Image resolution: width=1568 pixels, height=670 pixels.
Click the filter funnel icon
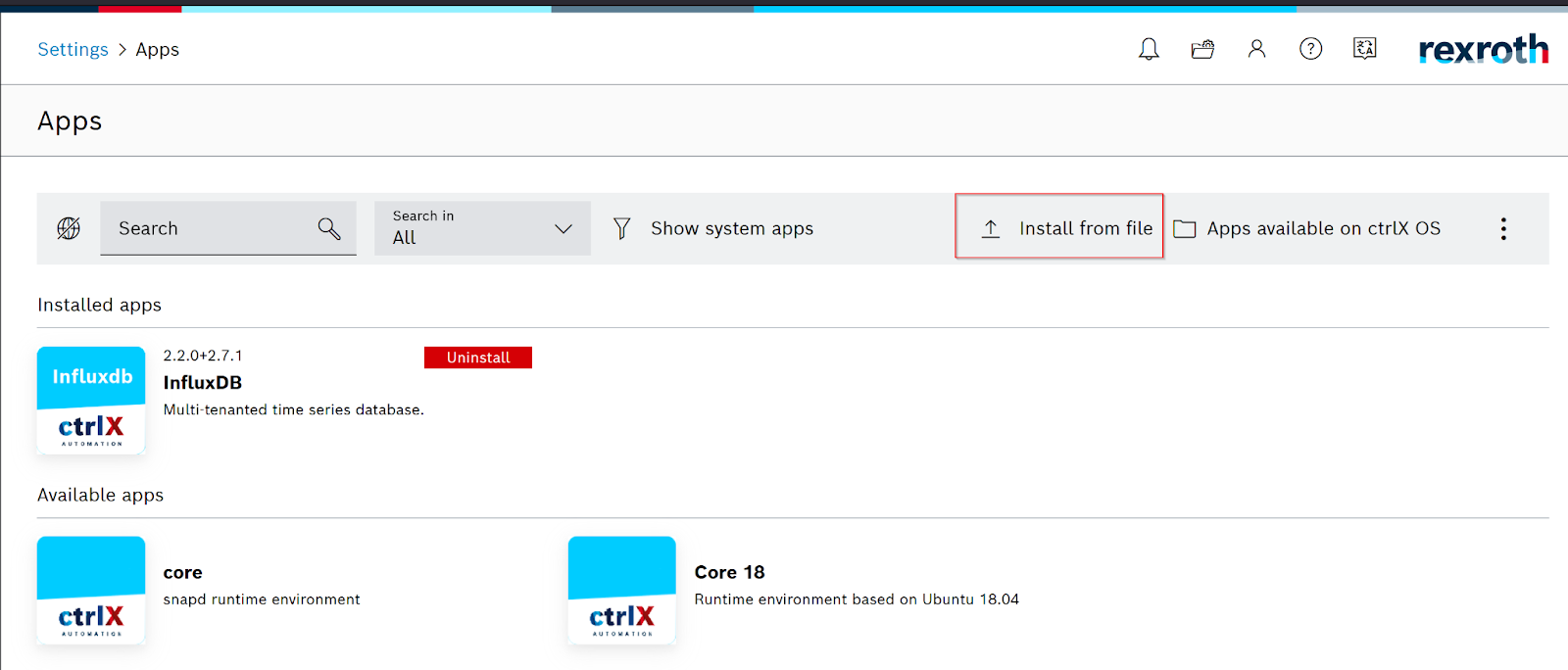[x=621, y=228]
